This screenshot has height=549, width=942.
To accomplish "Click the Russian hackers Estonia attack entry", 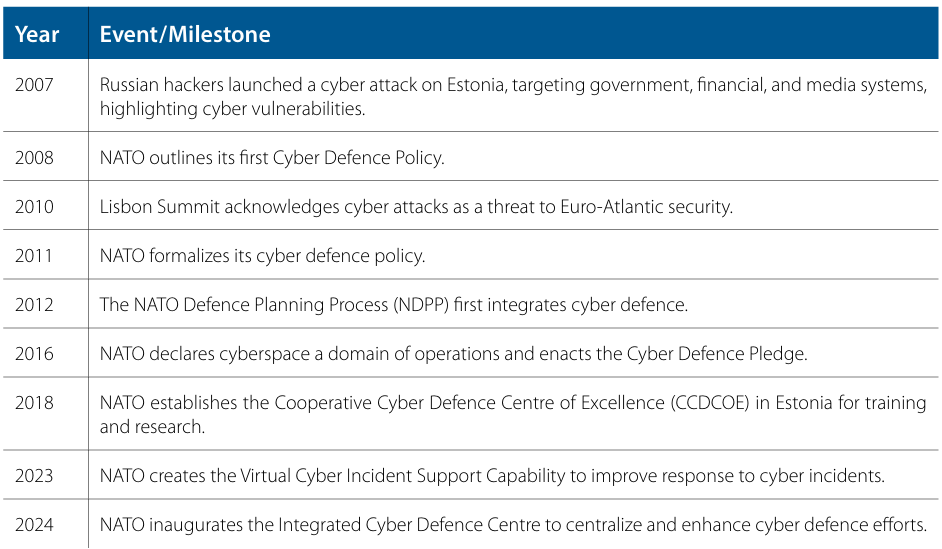I will click(513, 96).
